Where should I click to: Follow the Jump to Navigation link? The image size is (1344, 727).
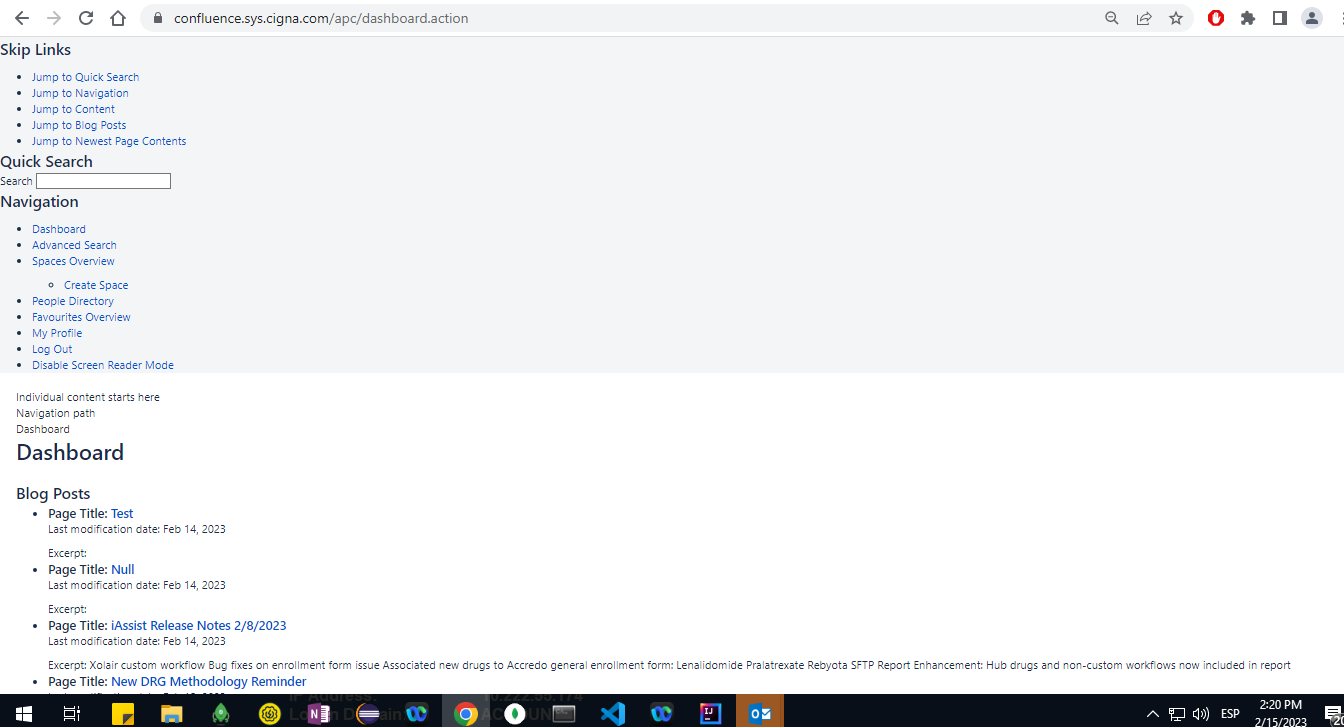point(80,93)
